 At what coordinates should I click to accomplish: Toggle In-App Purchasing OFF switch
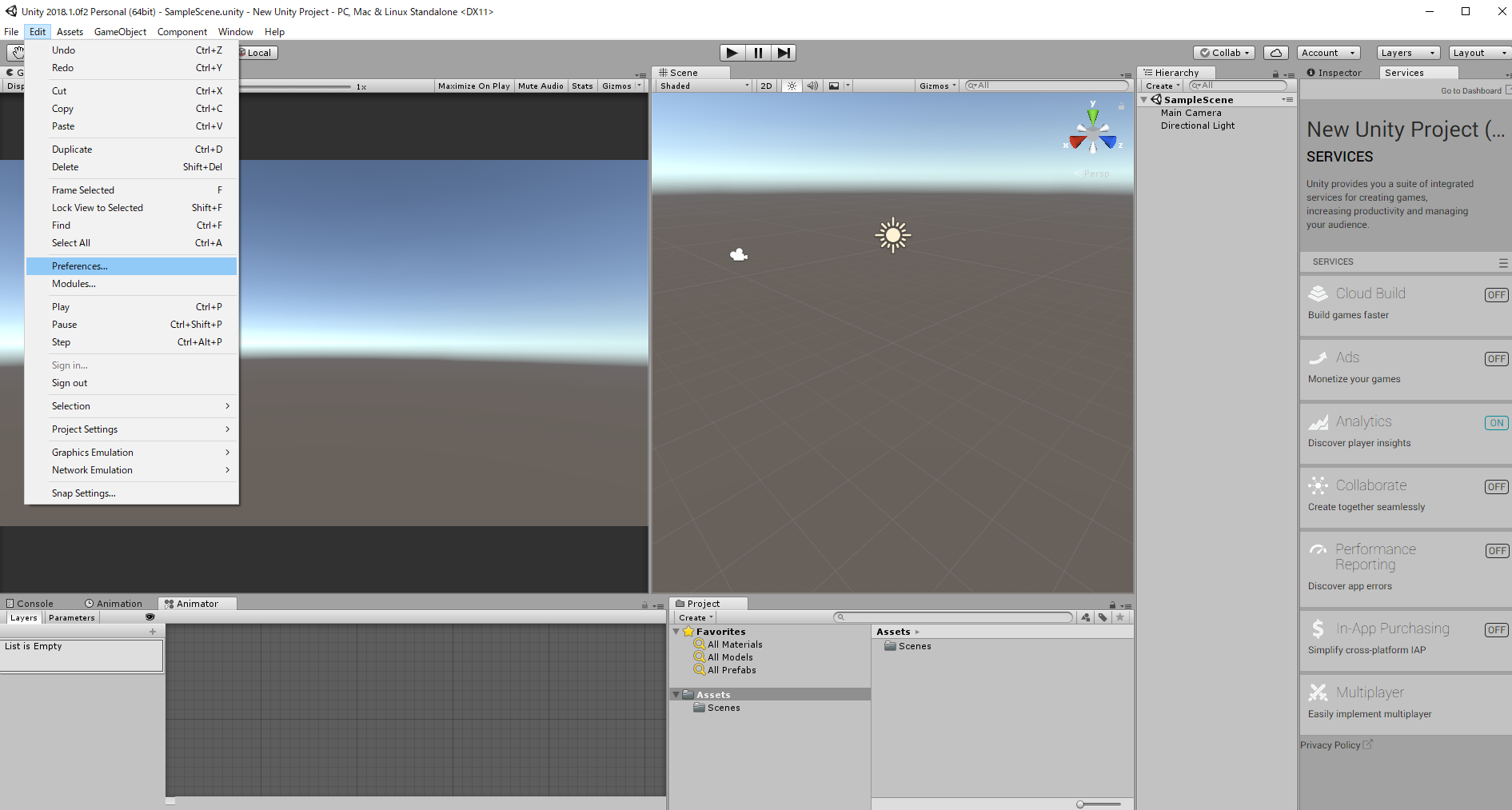[1497, 630]
